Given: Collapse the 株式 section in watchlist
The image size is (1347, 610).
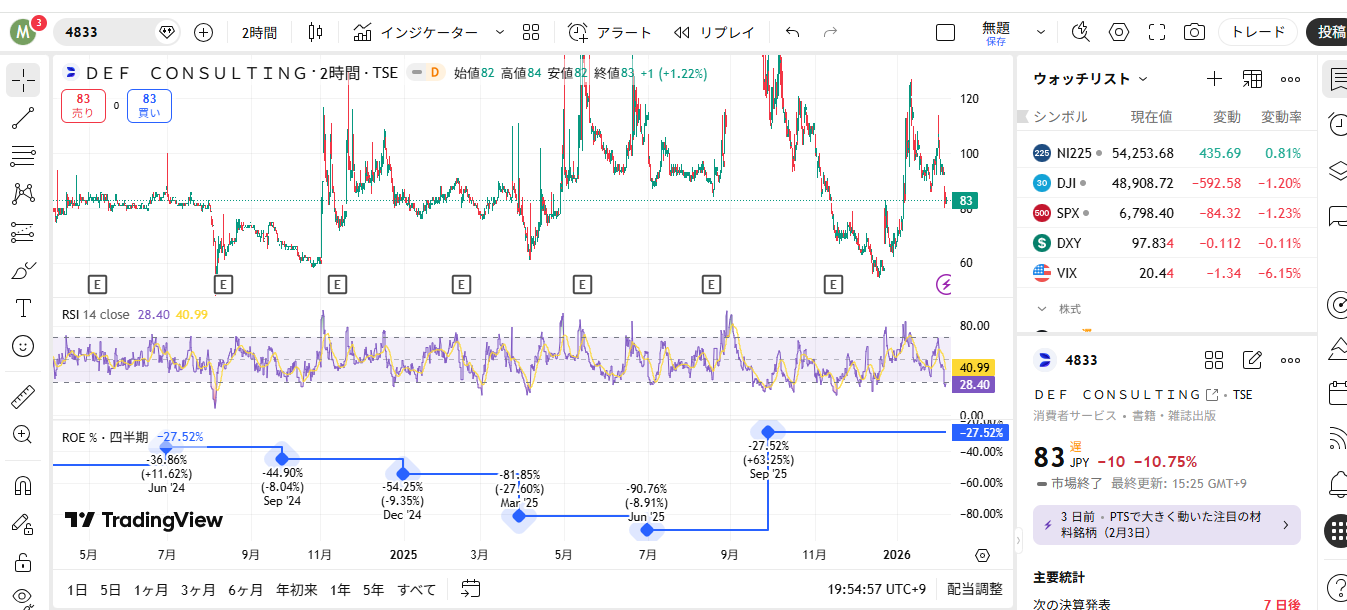Looking at the screenshot, I should click(1042, 309).
